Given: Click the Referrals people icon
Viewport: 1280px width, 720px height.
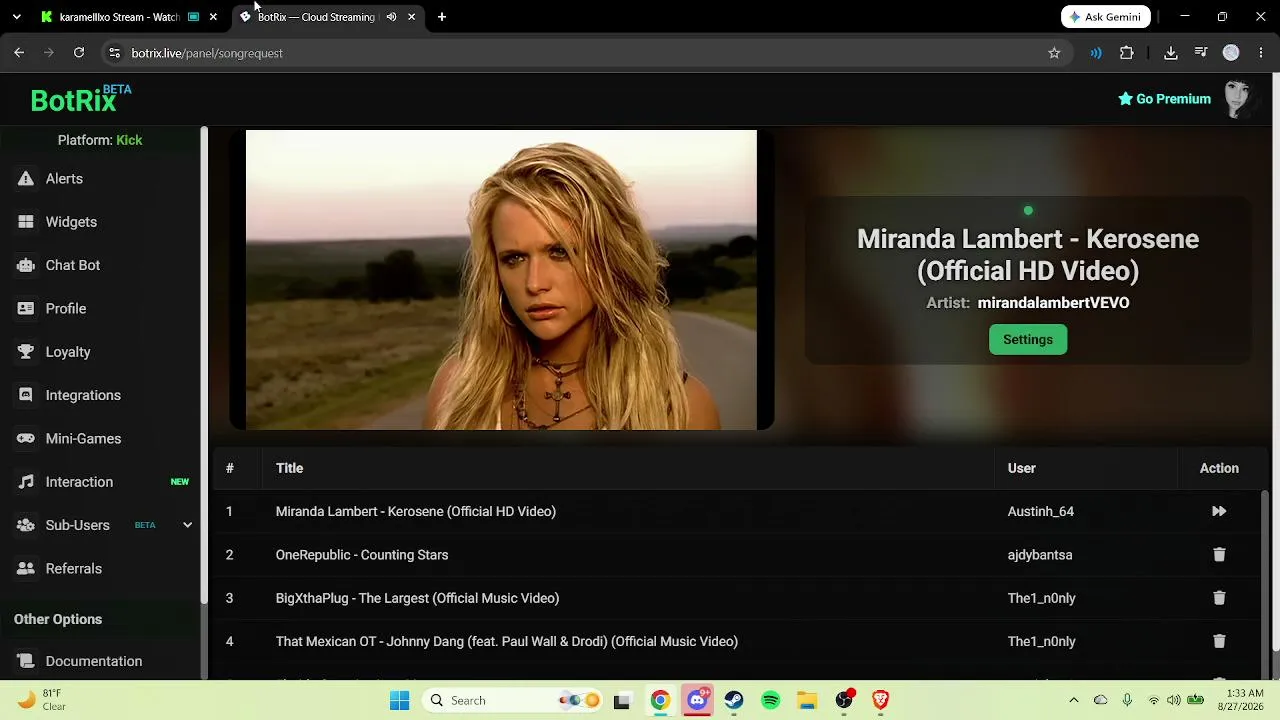Looking at the screenshot, I should 26,569.
